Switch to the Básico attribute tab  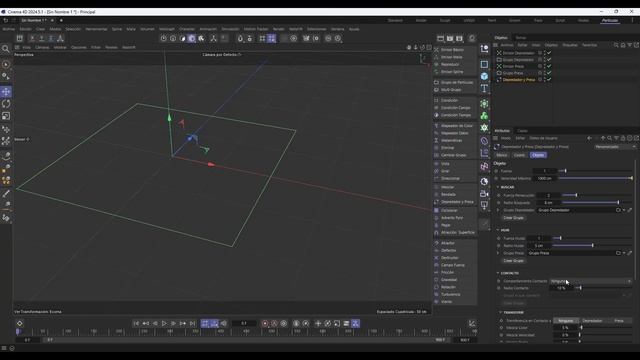[502, 155]
